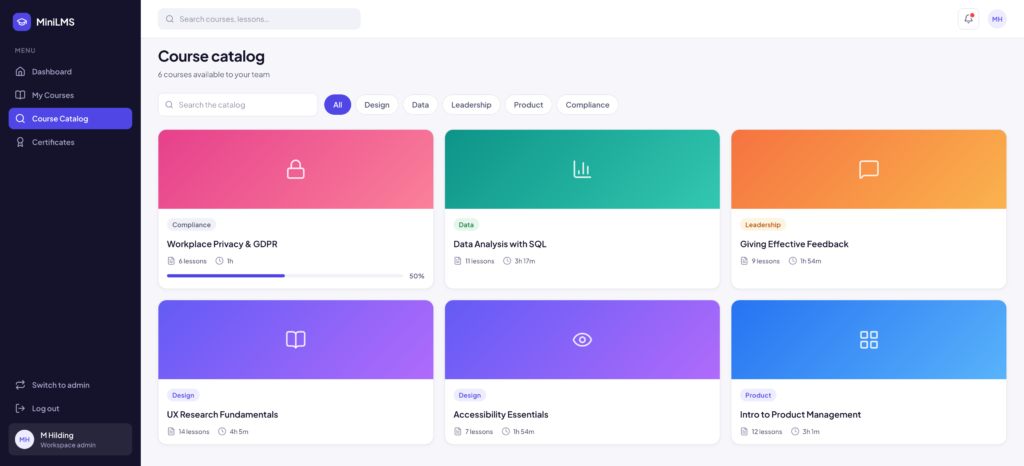Switch to admin view
This screenshot has width=1024, height=466.
click(x=71, y=385)
